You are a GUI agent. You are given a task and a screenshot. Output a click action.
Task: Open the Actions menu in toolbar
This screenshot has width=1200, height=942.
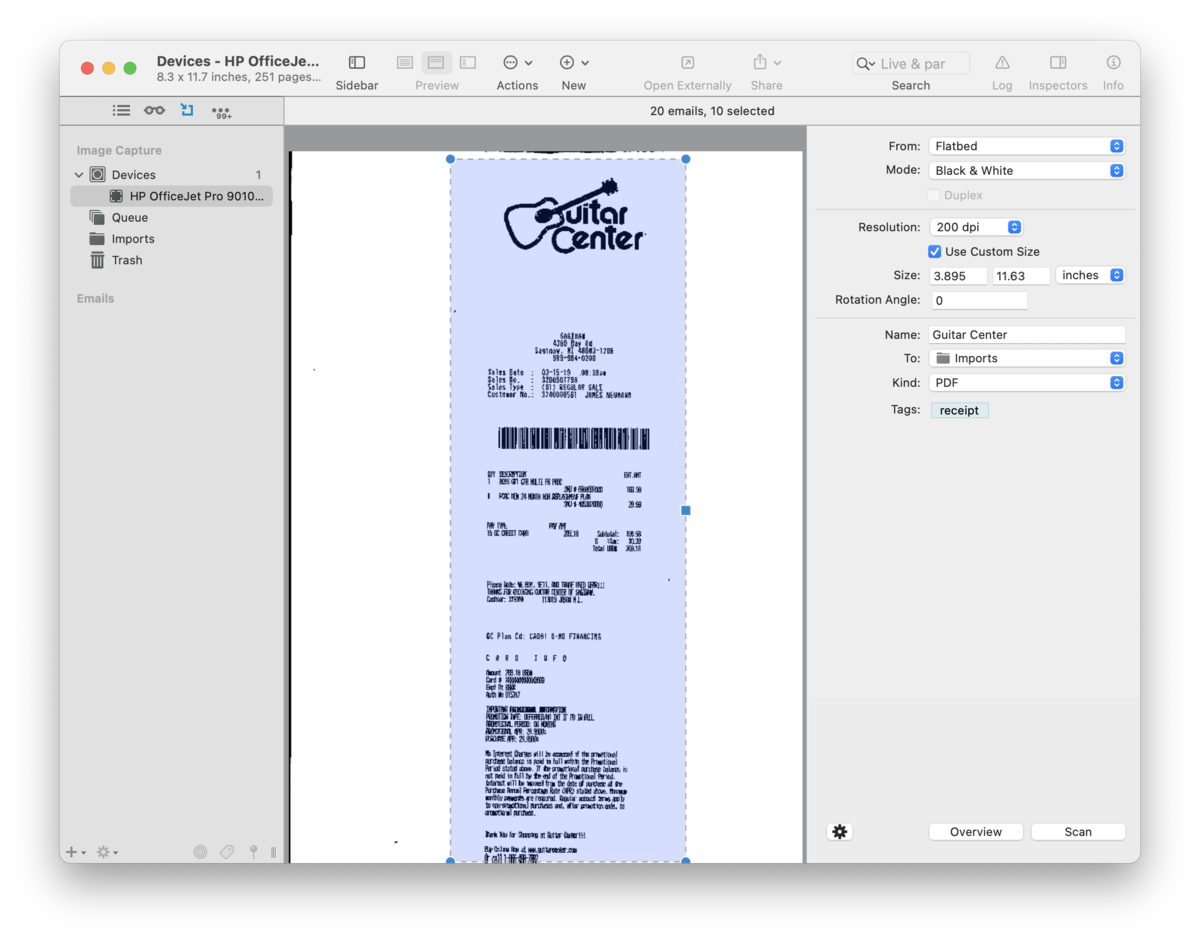(x=517, y=63)
